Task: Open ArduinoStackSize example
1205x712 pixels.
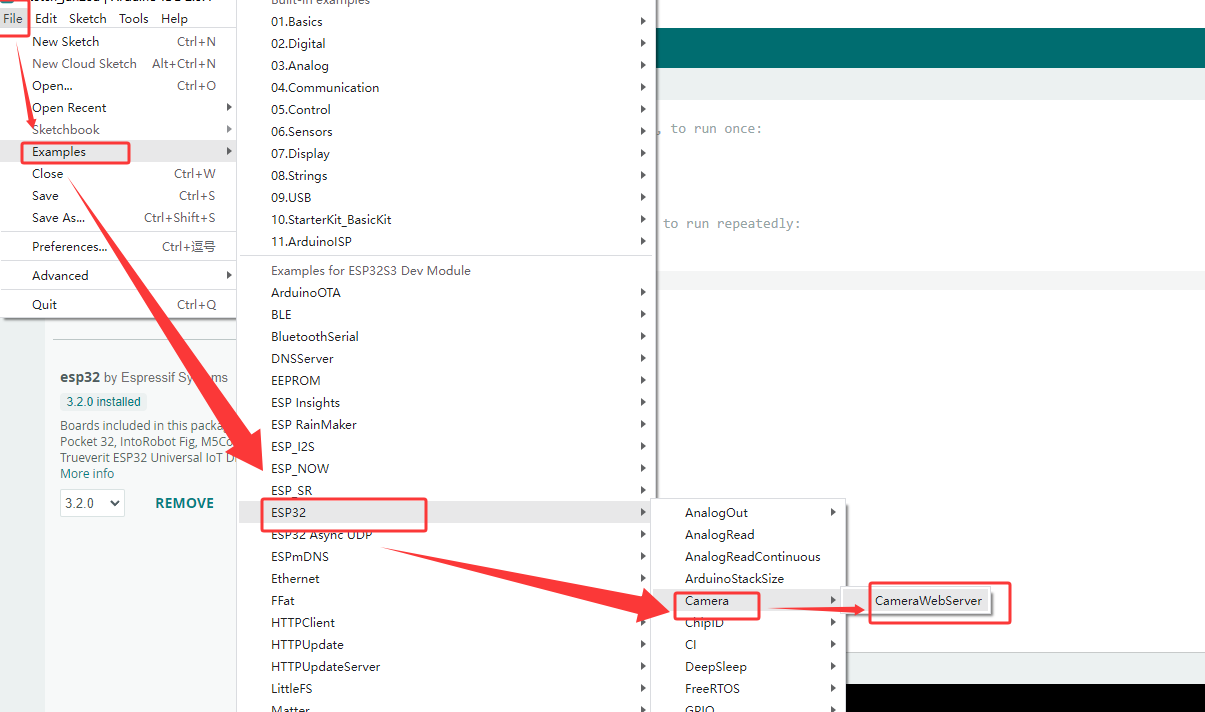Action: click(749, 579)
